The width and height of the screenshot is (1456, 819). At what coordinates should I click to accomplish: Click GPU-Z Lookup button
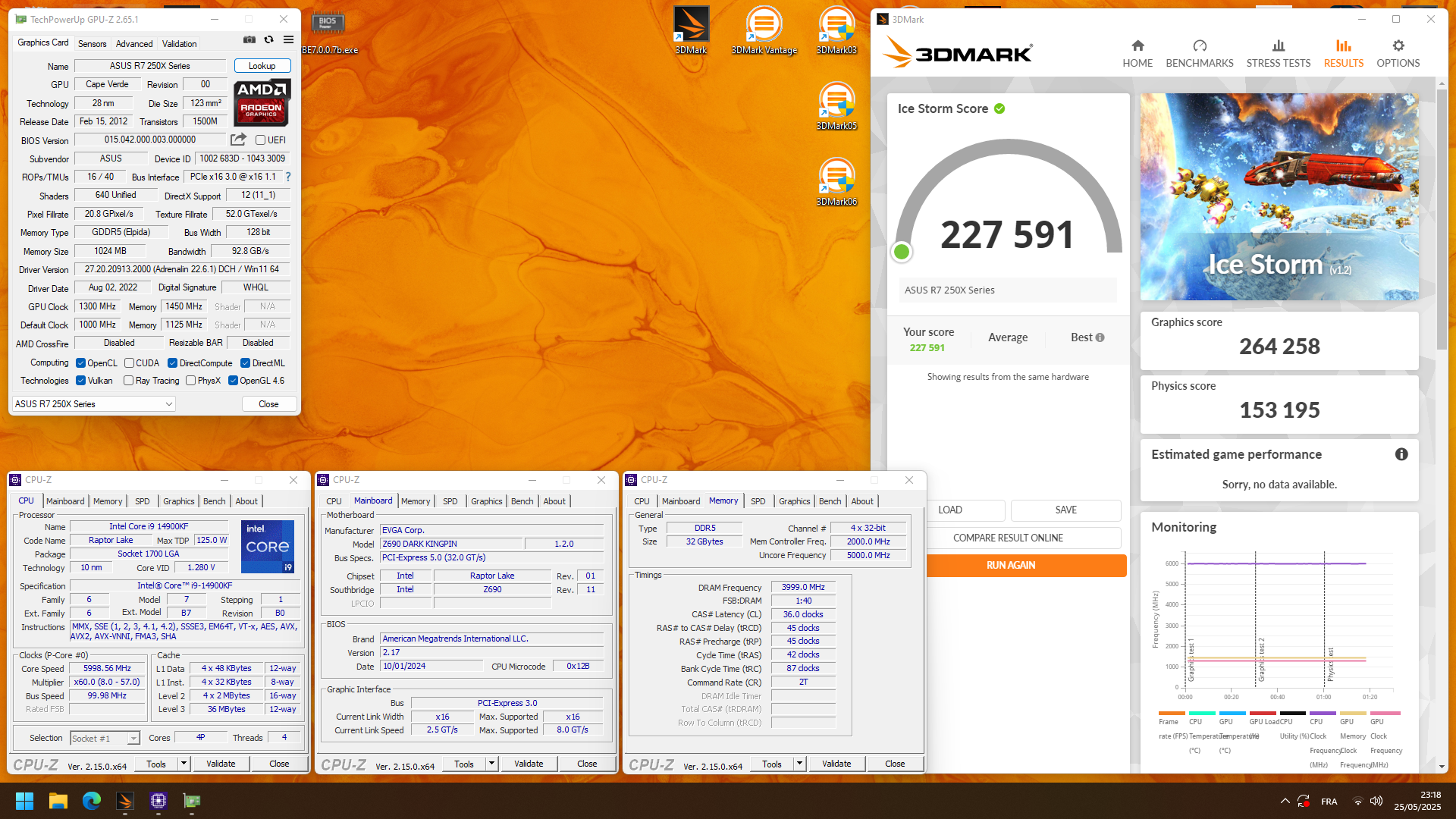click(262, 66)
